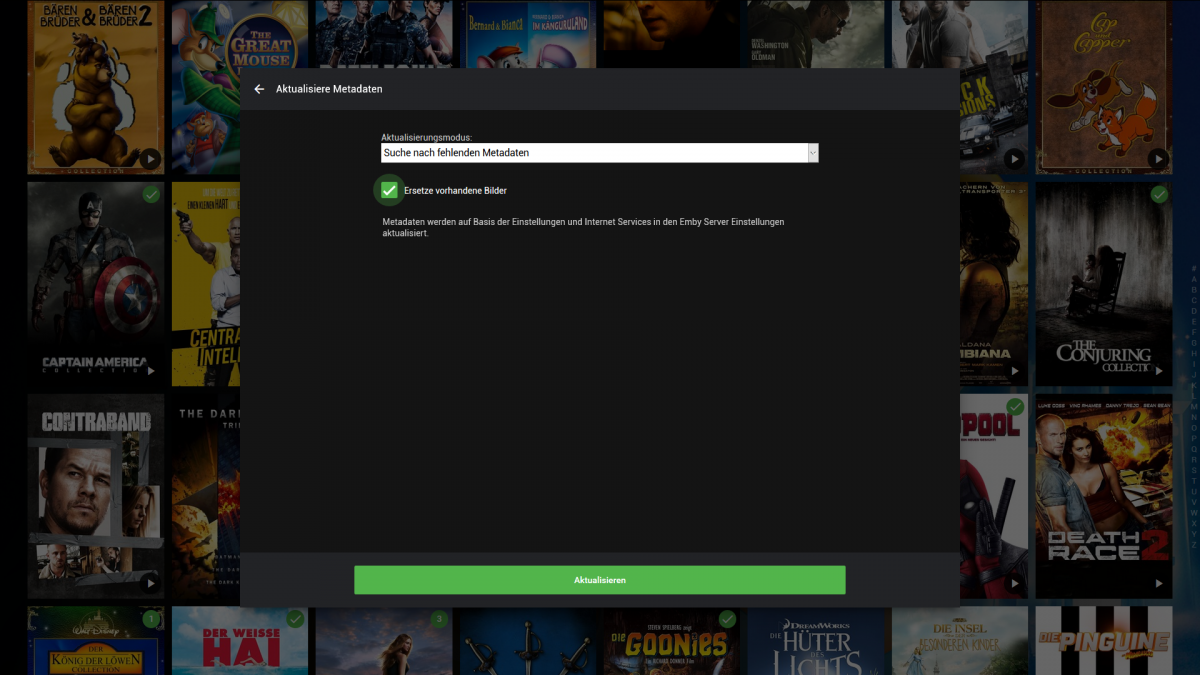Viewport: 1200px width, 675px height.
Task: Open Bernard & Bianca im Känguruland poster
Action: point(528,34)
